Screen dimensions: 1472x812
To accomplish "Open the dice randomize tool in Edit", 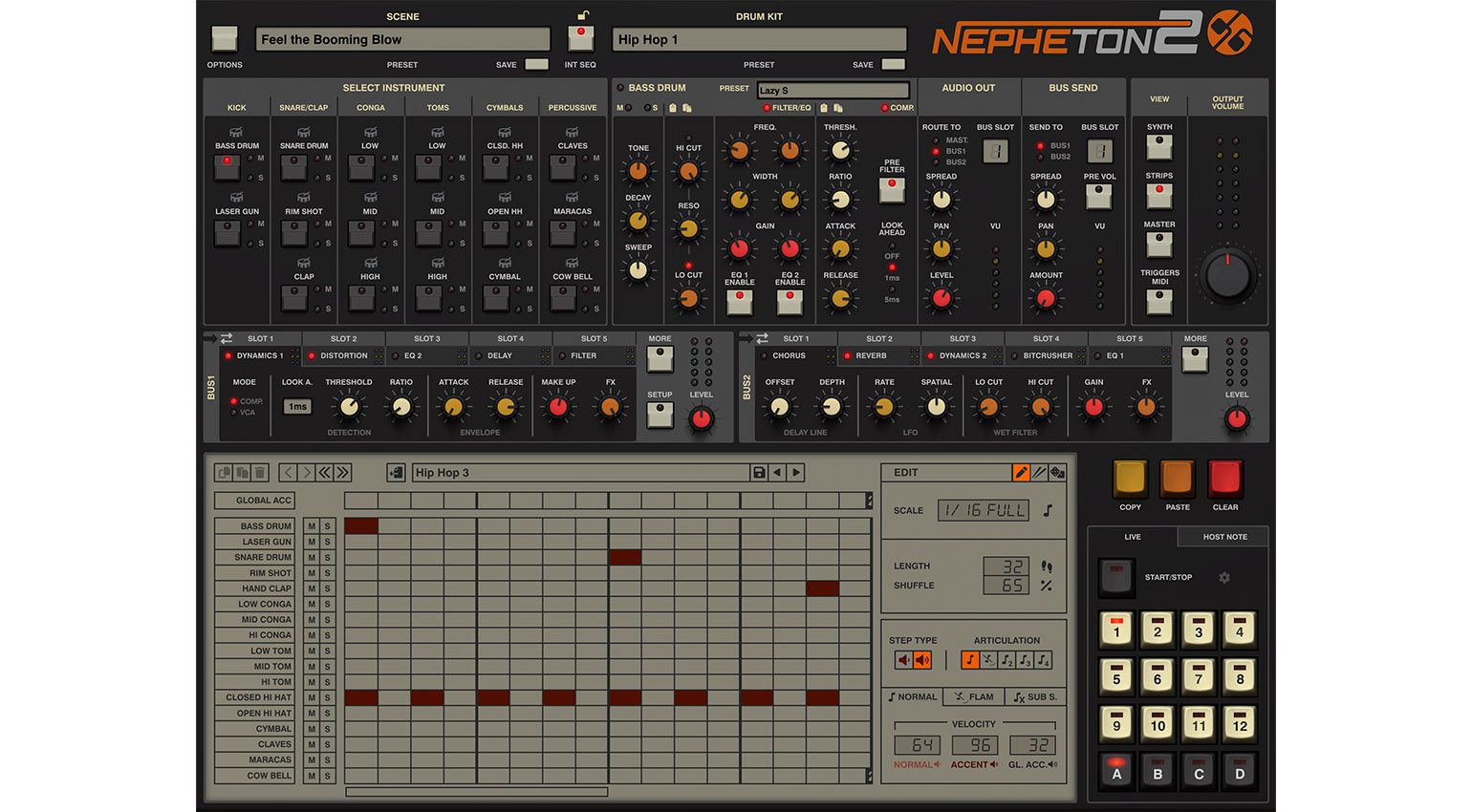I will click(1057, 472).
